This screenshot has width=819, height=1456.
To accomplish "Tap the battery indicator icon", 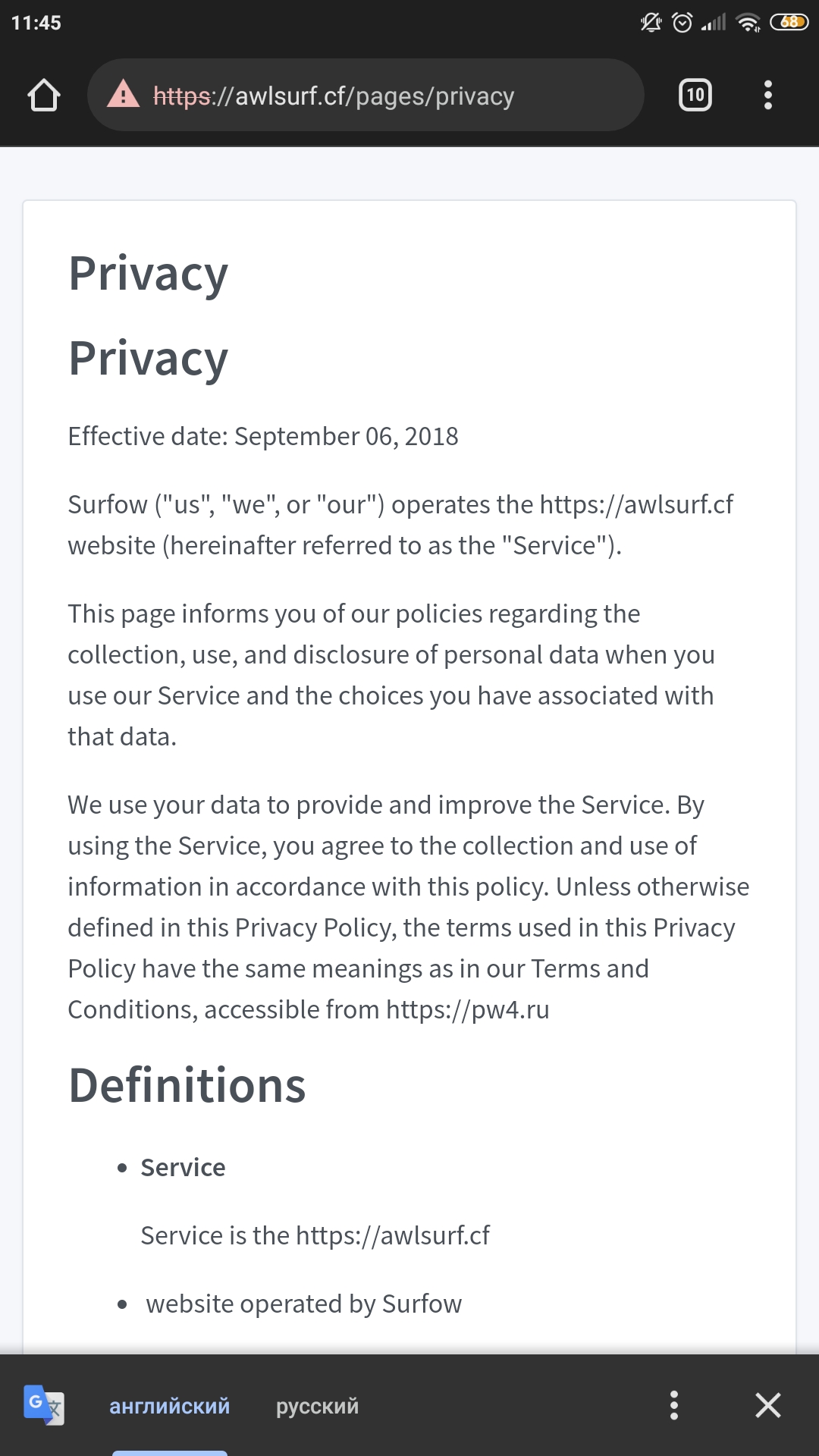I will tap(789, 23).
